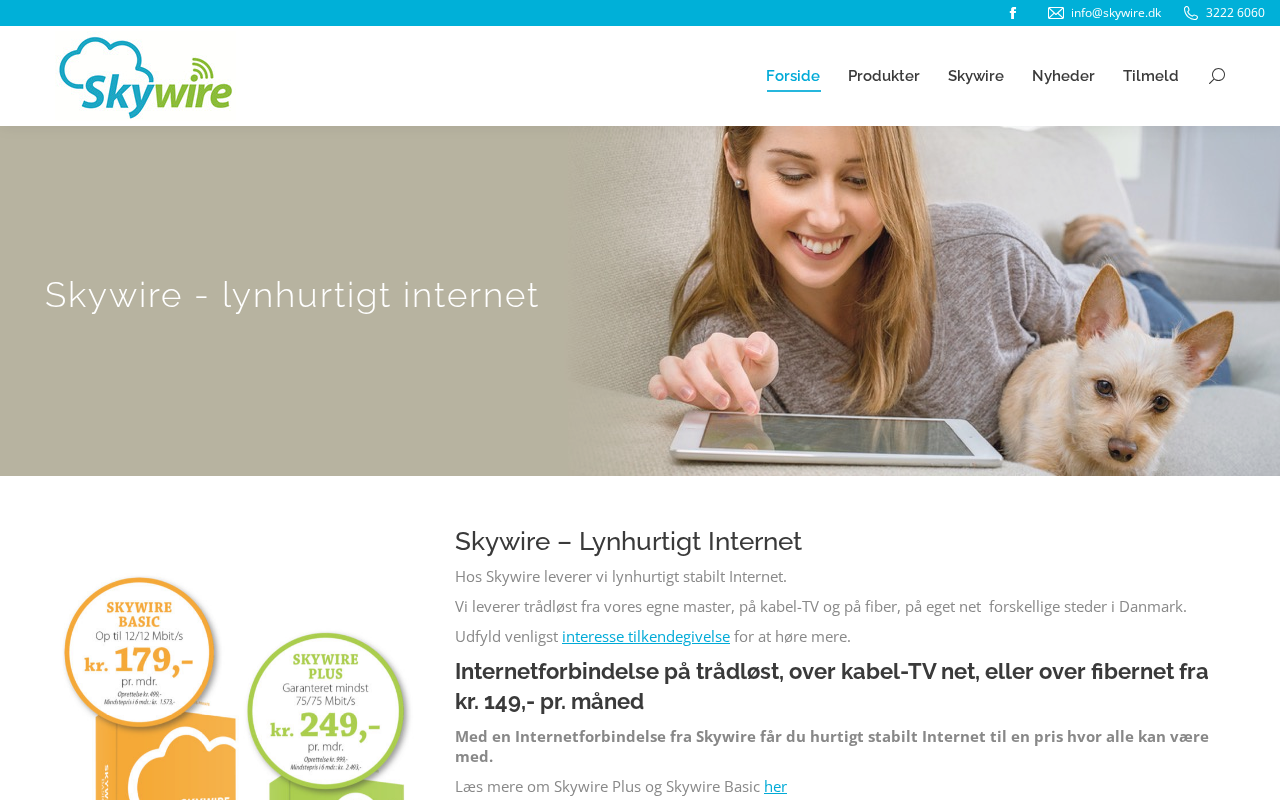Click the 'Skywire - lynhurtigt internet' banner title

[292, 295]
